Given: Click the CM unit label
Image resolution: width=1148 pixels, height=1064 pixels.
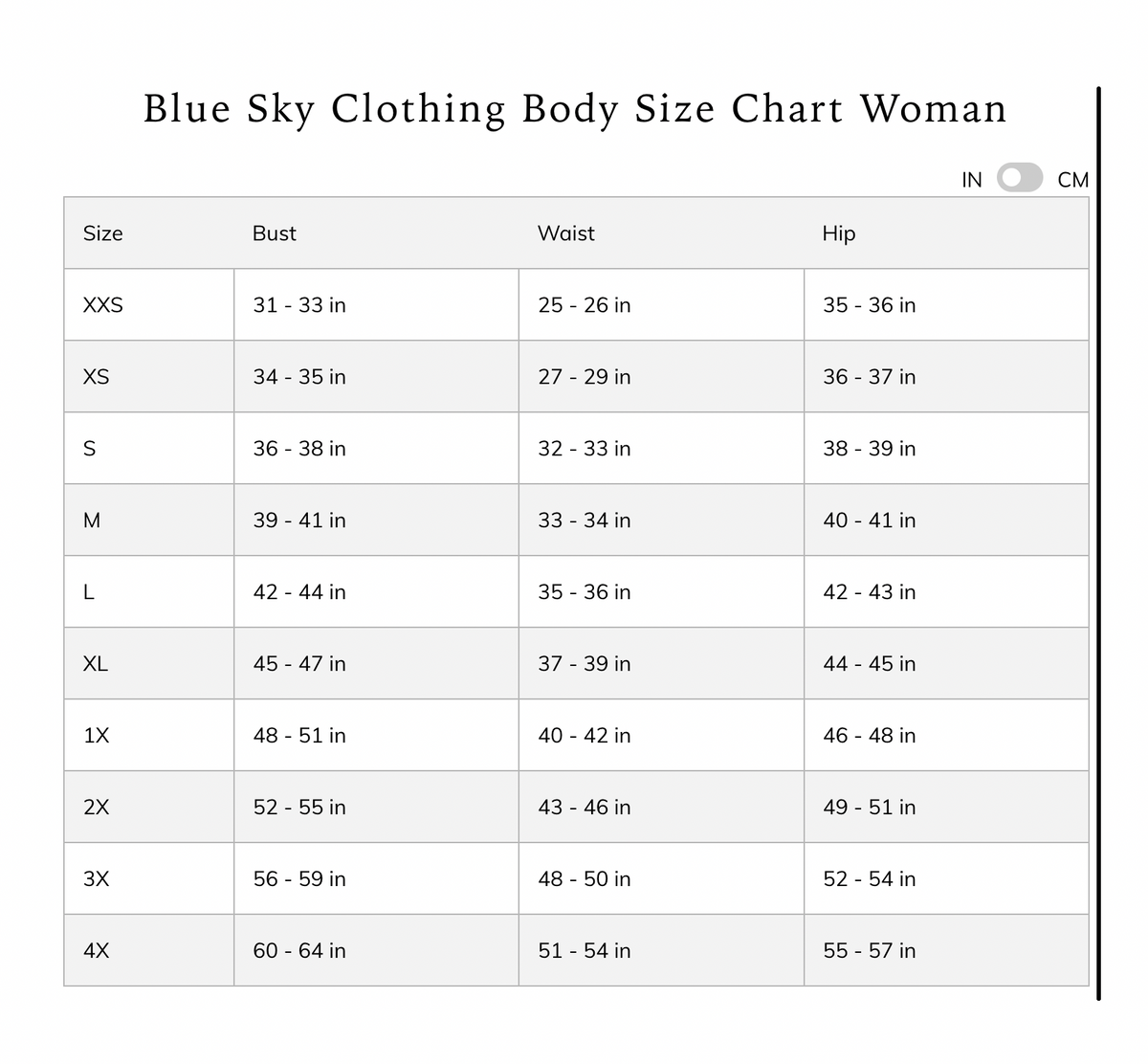Looking at the screenshot, I should click(x=1072, y=180).
